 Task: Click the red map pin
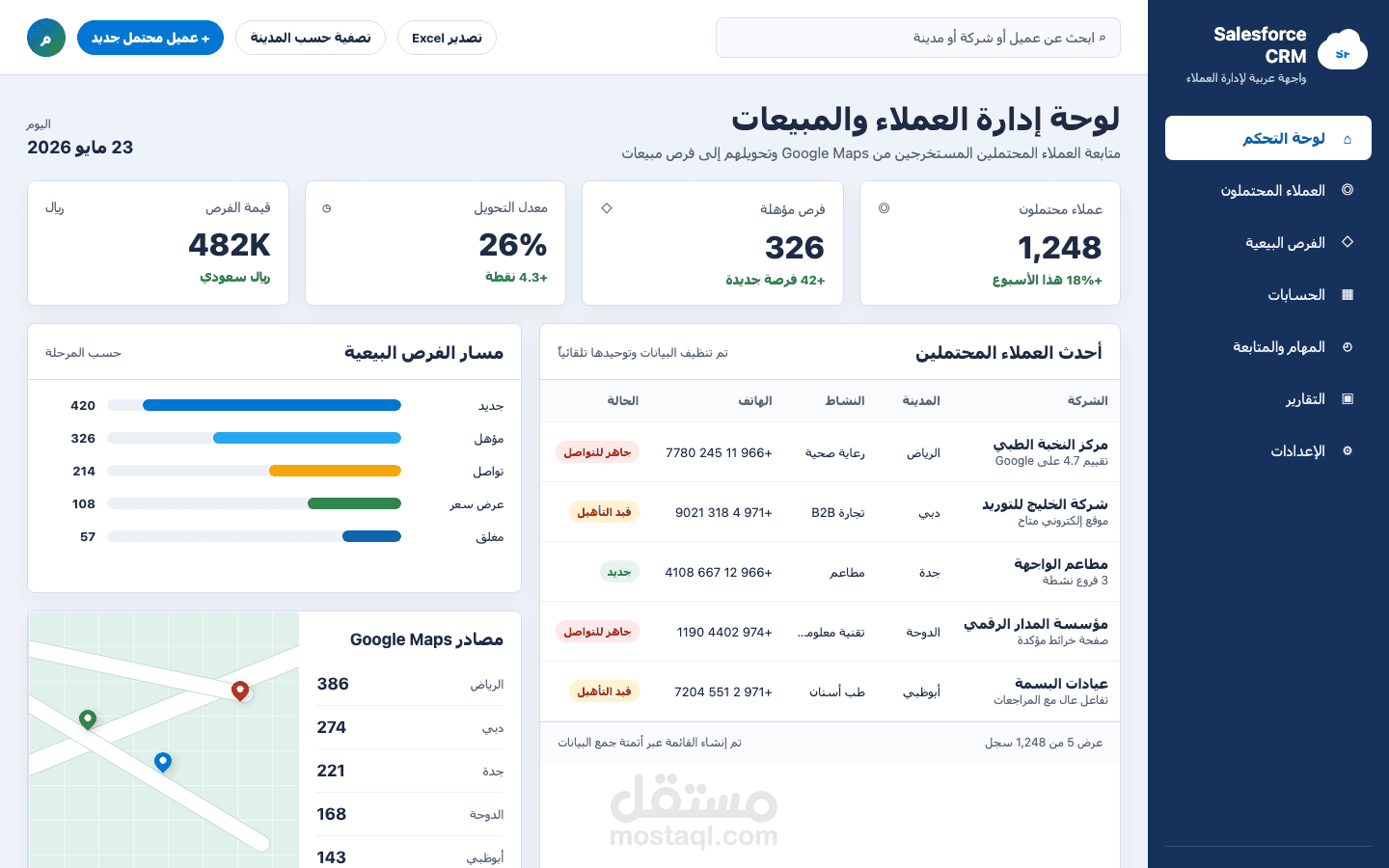coord(240,691)
